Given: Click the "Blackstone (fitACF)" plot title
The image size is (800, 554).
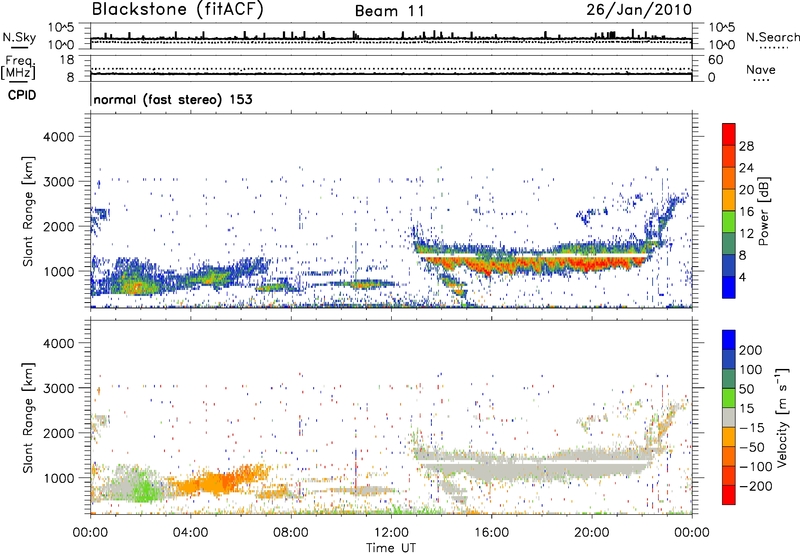Looking at the screenshot, I should click(178, 9).
